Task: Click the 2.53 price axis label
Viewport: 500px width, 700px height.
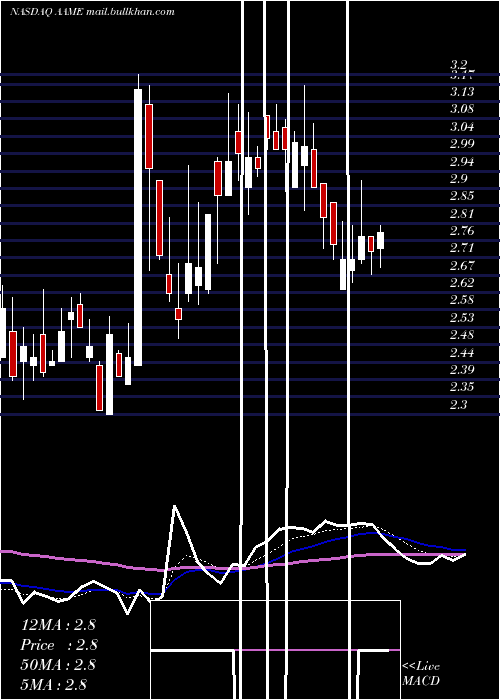Action: point(462,318)
